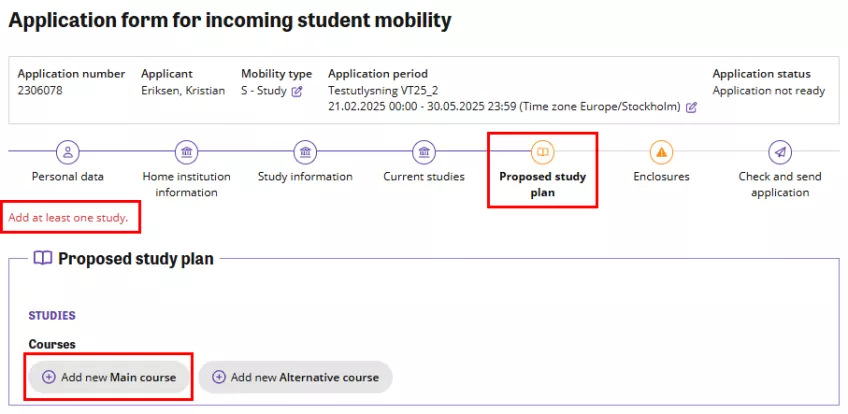The image size is (848, 414).
Task: Click the Proposed study plan book icon
Action: [x=543, y=152]
